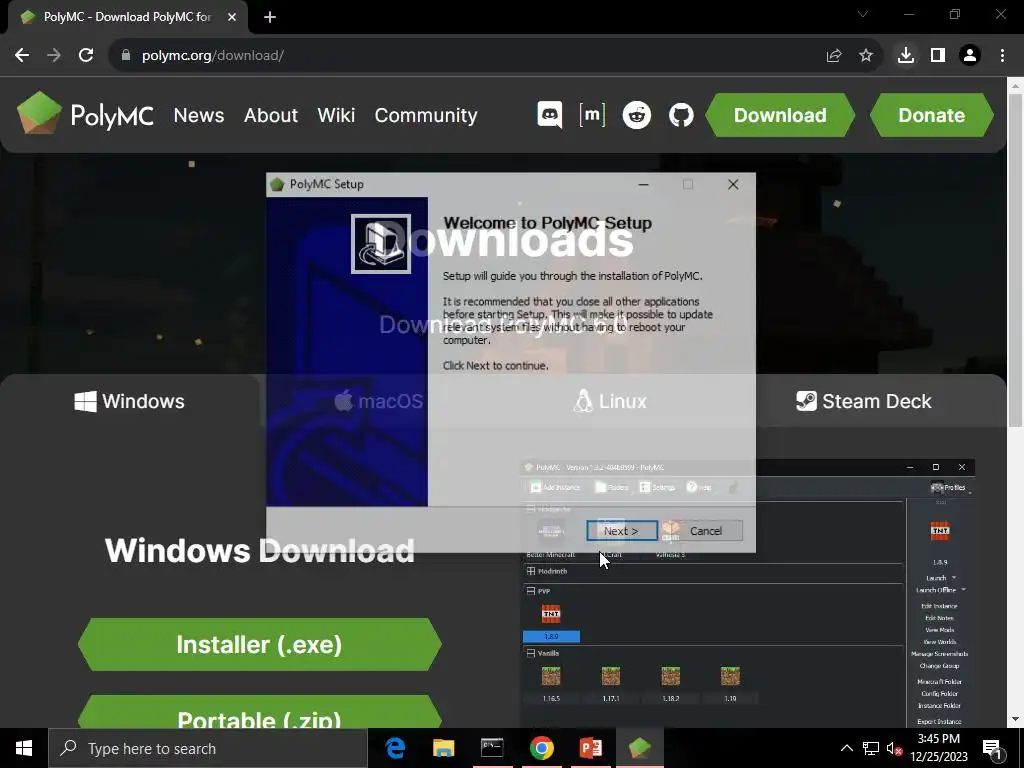1024x768 pixels.
Task: Open a new browser tab with plus
Action: (270, 17)
